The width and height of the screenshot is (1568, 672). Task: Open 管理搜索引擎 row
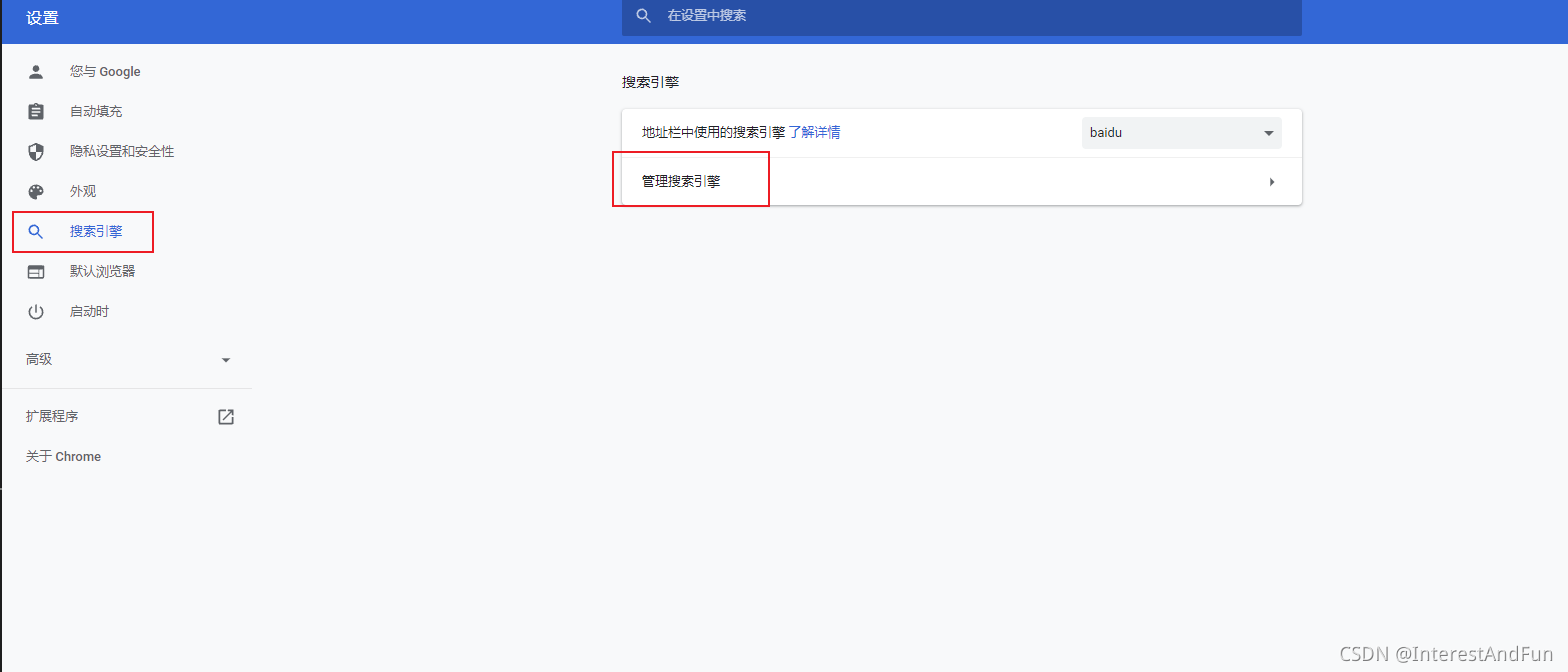point(961,182)
